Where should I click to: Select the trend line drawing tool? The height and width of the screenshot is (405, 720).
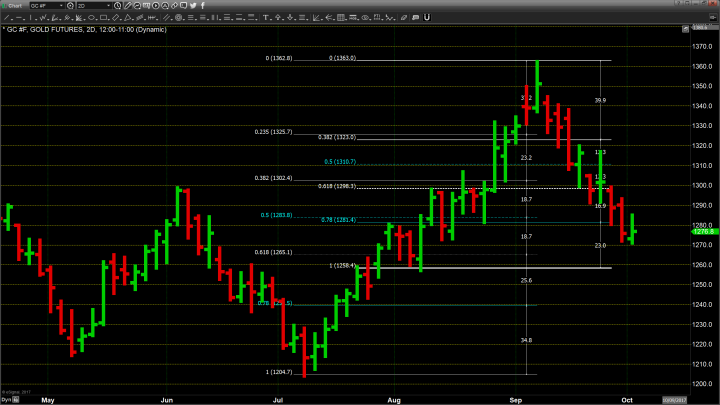7,17
